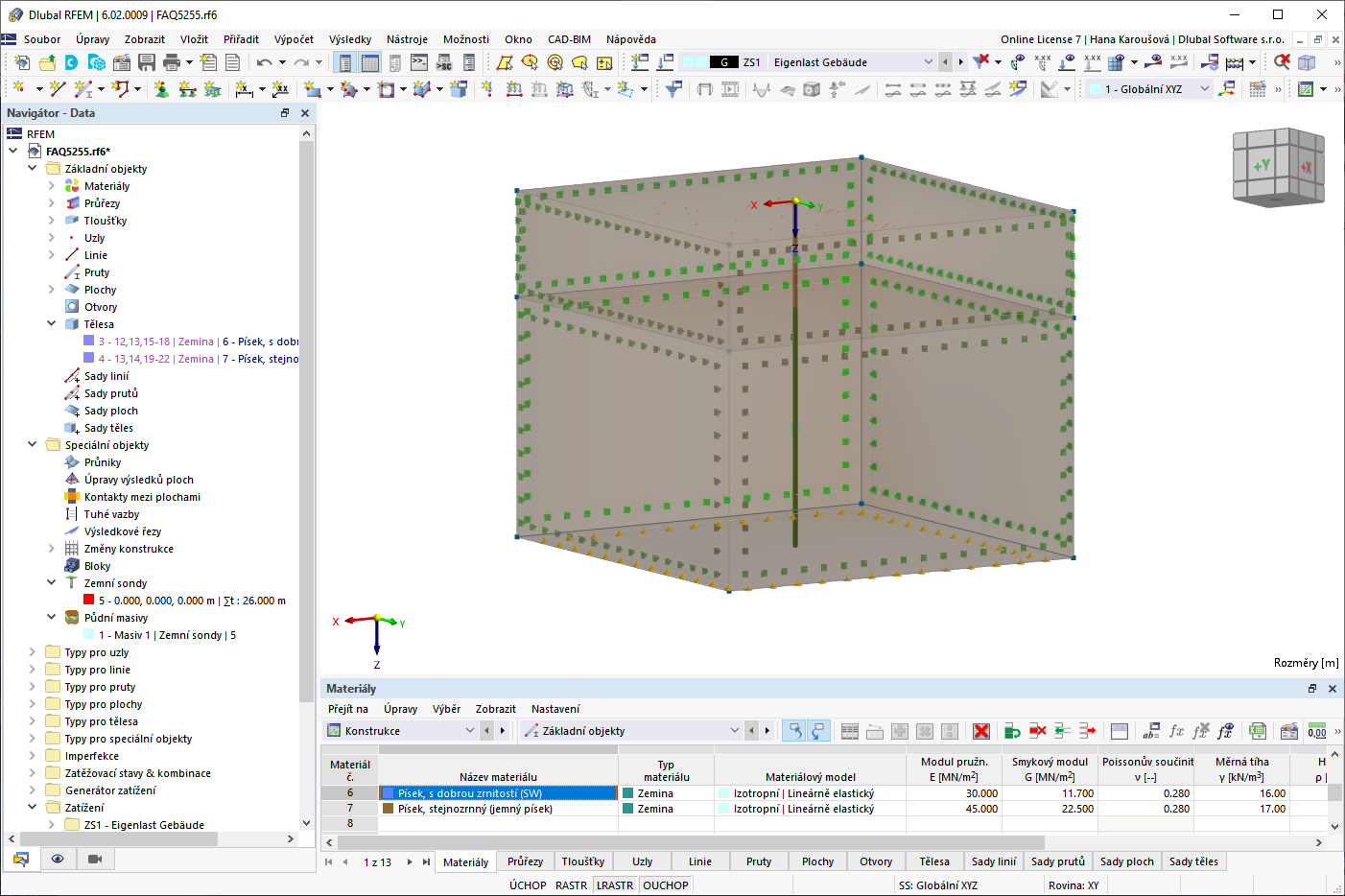Screen dimensions: 1345x896
Task: Click the next table page arrow at bottom
Action: click(x=410, y=861)
